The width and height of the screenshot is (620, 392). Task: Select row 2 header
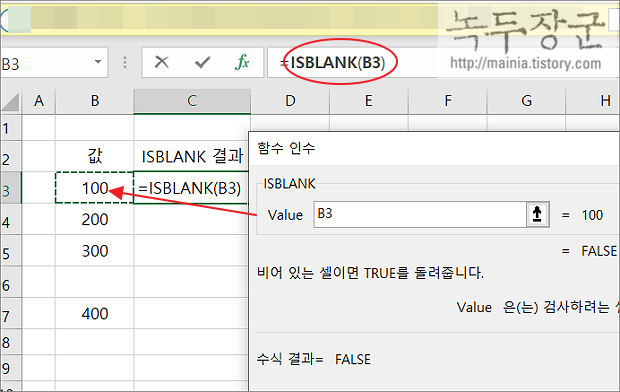click(x=11, y=156)
